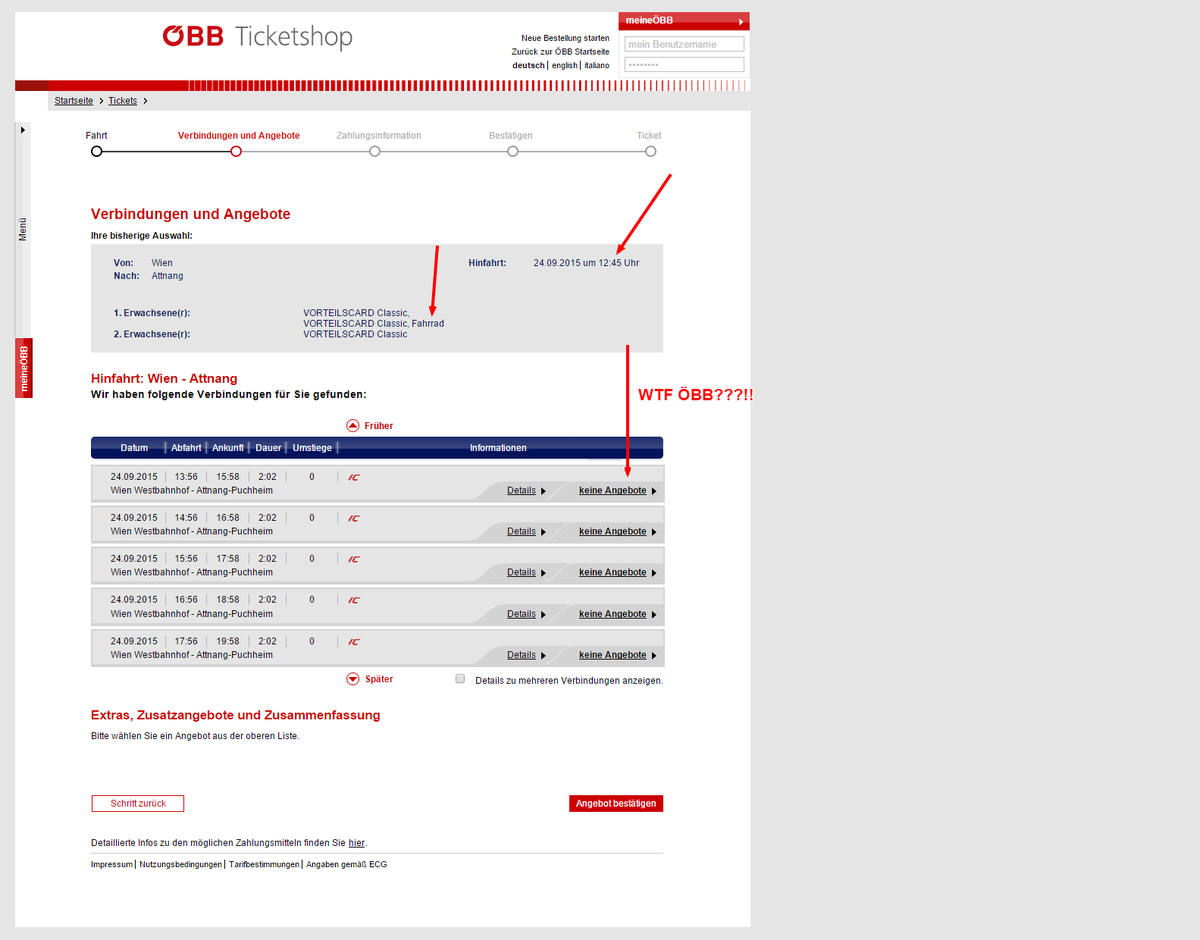Image resolution: width=1200 pixels, height=940 pixels.
Task: Click the Früher up-arrow icon
Action: [x=353, y=425]
